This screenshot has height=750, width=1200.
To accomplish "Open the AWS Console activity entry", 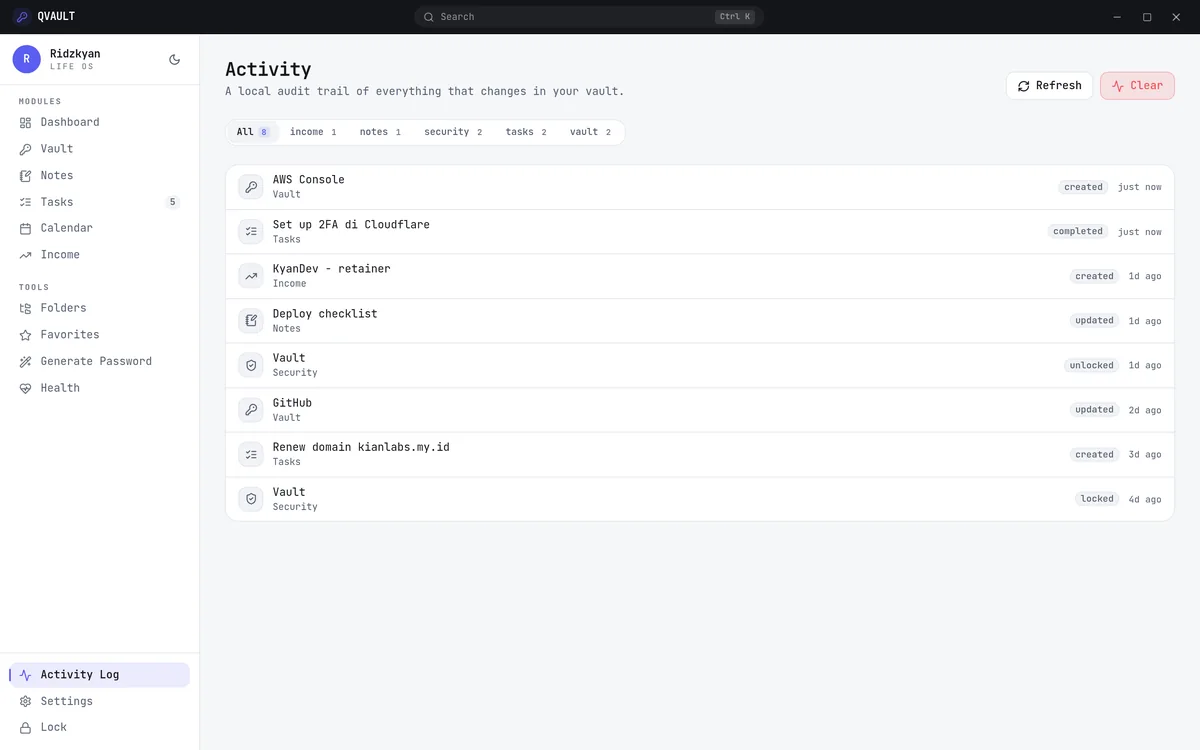I will click(700, 187).
